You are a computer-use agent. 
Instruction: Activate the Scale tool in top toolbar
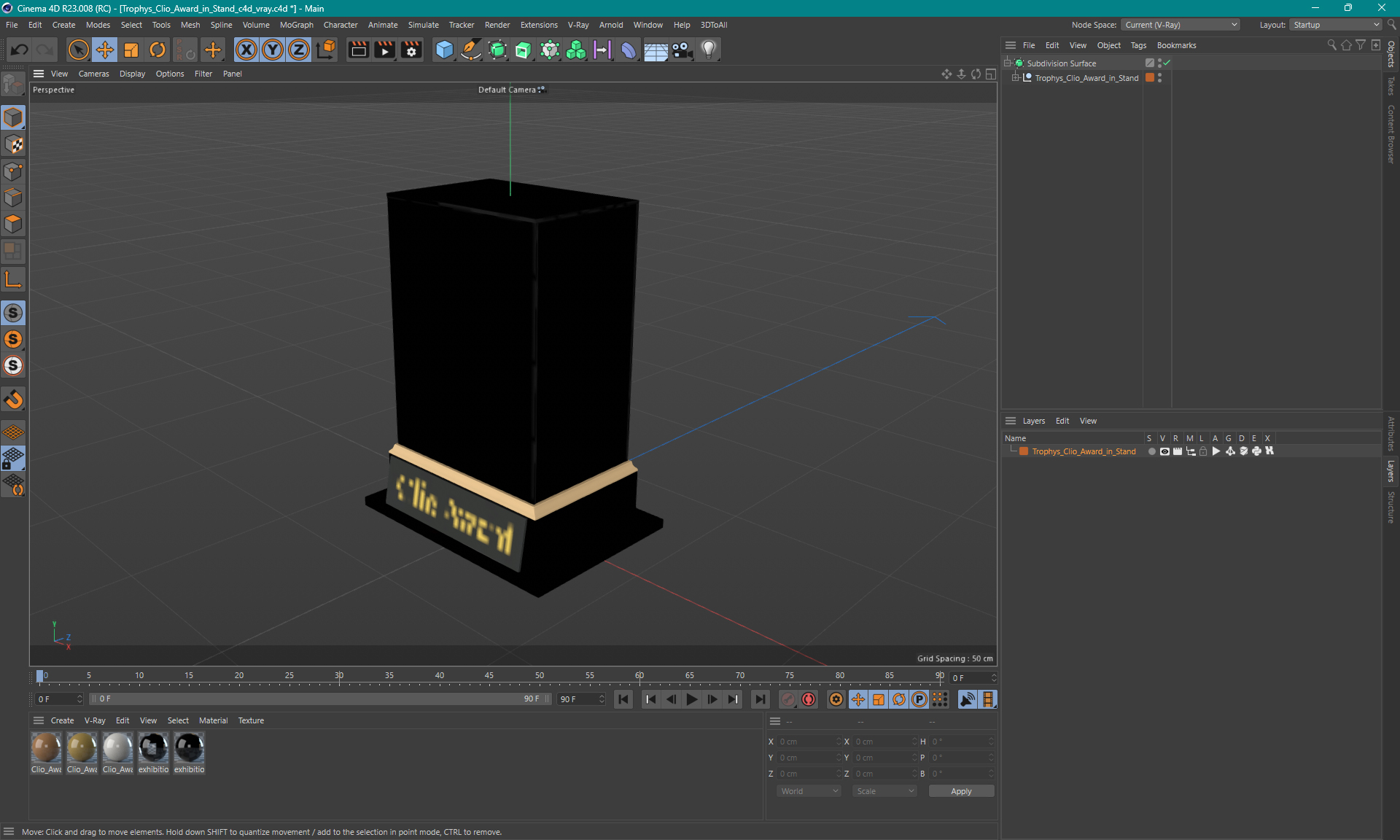131,50
